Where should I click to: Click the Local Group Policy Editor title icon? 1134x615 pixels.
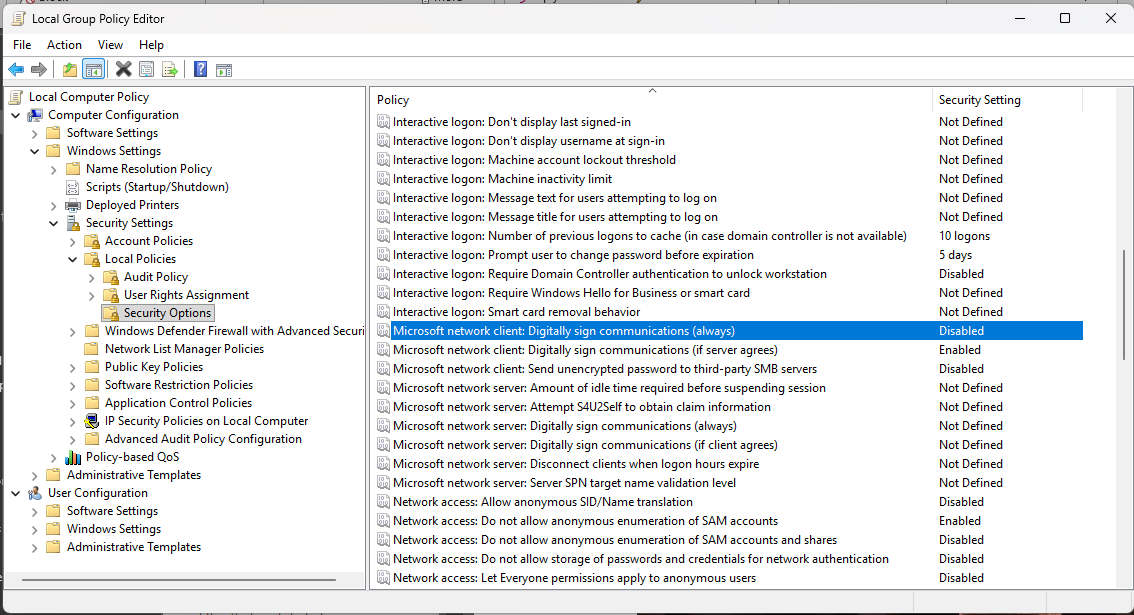click(x=18, y=19)
